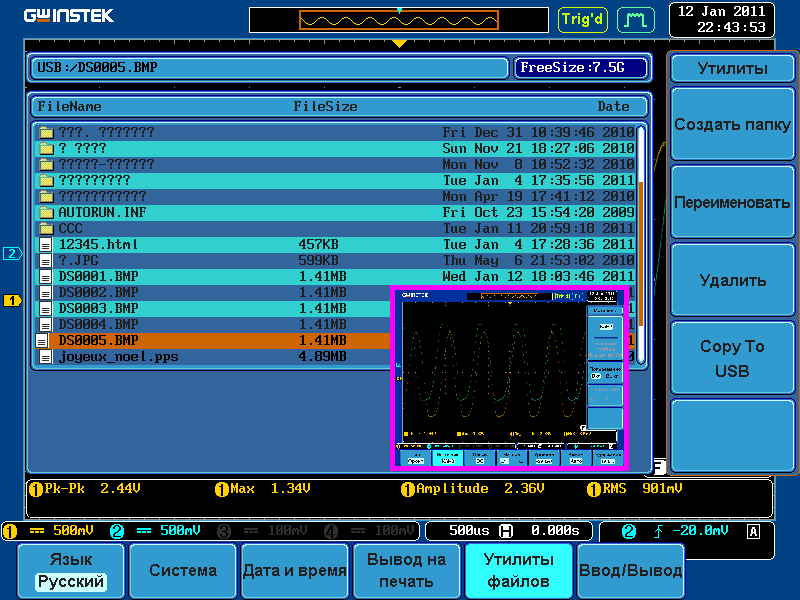
Task: Toggle channel 3 100mV indicator
Action: [x=260, y=530]
